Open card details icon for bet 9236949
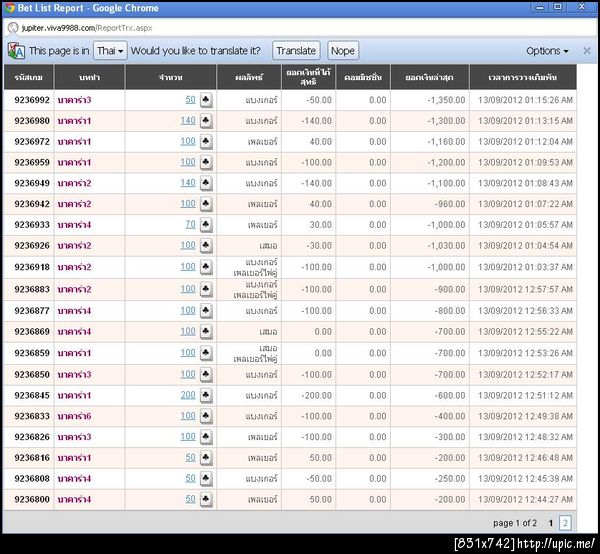Viewport: 600px width, 554px height. pyautogui.click(x=206, y=183)
